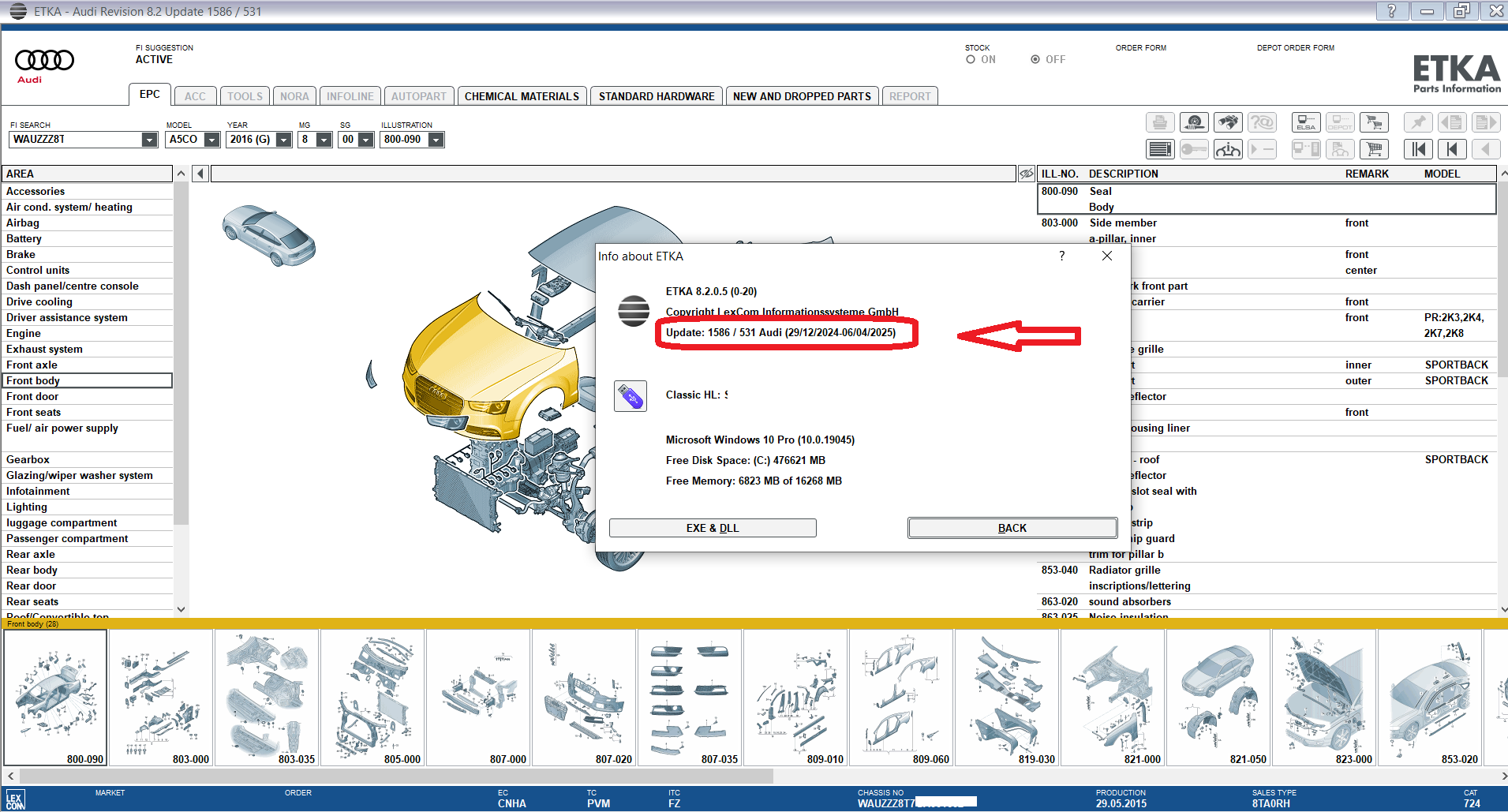
Task: Go to previous main group icon
Action: [1452, 149]
